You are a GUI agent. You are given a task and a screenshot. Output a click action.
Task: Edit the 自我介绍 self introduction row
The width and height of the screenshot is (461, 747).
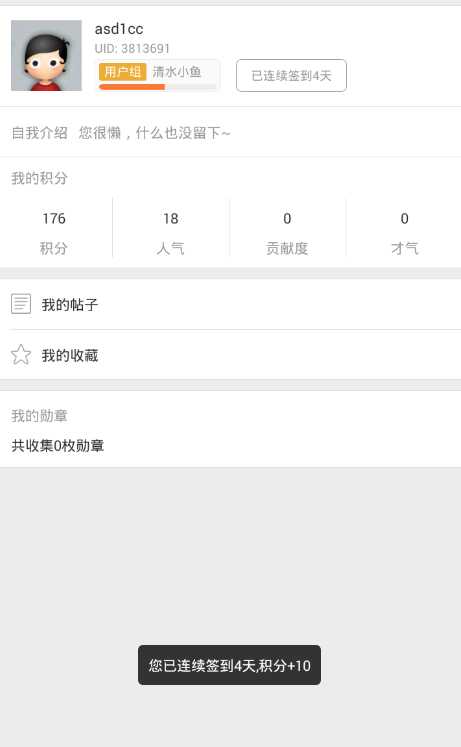230,132
